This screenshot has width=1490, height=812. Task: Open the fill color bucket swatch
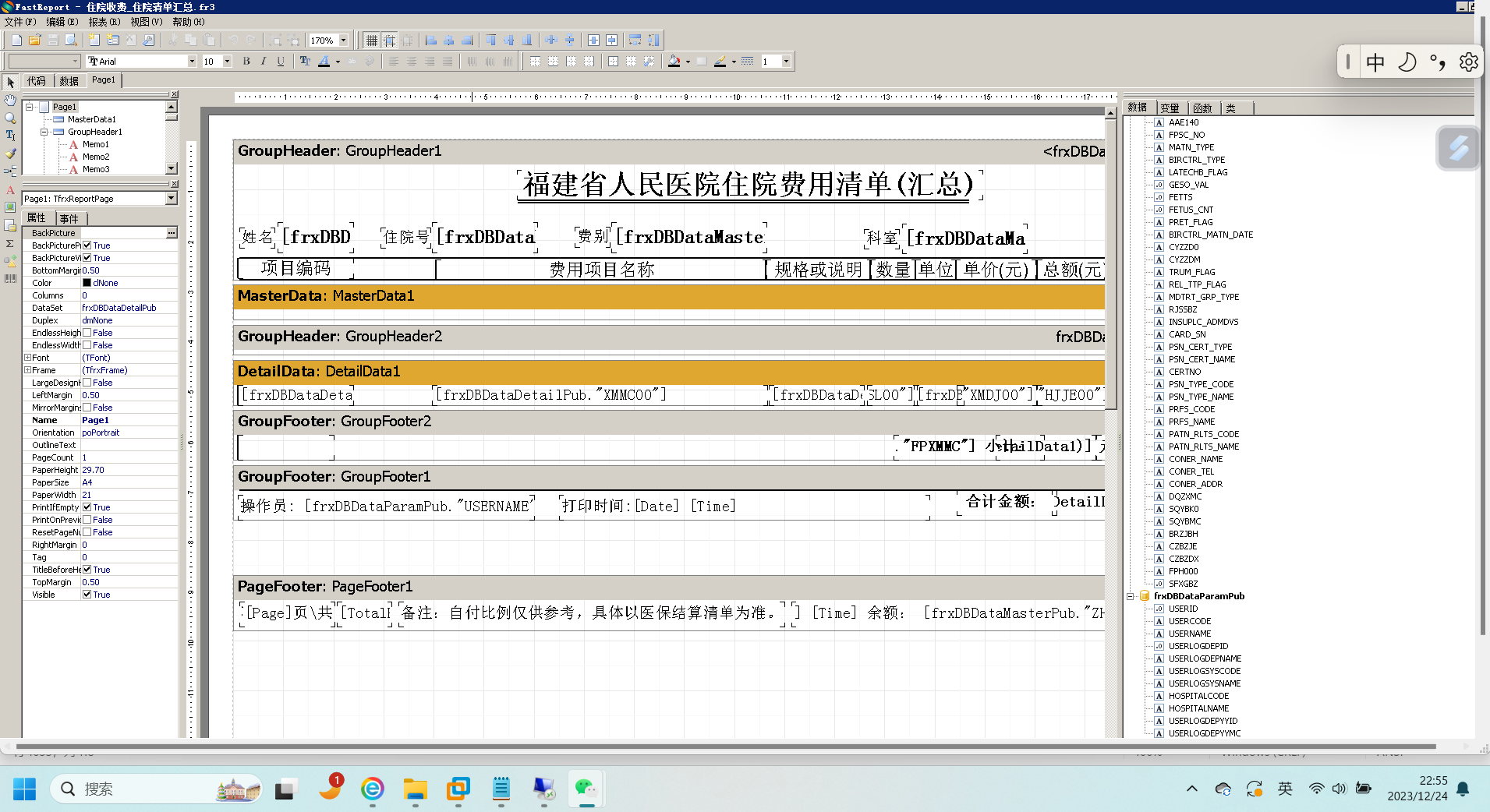click(x=674, y=61)
